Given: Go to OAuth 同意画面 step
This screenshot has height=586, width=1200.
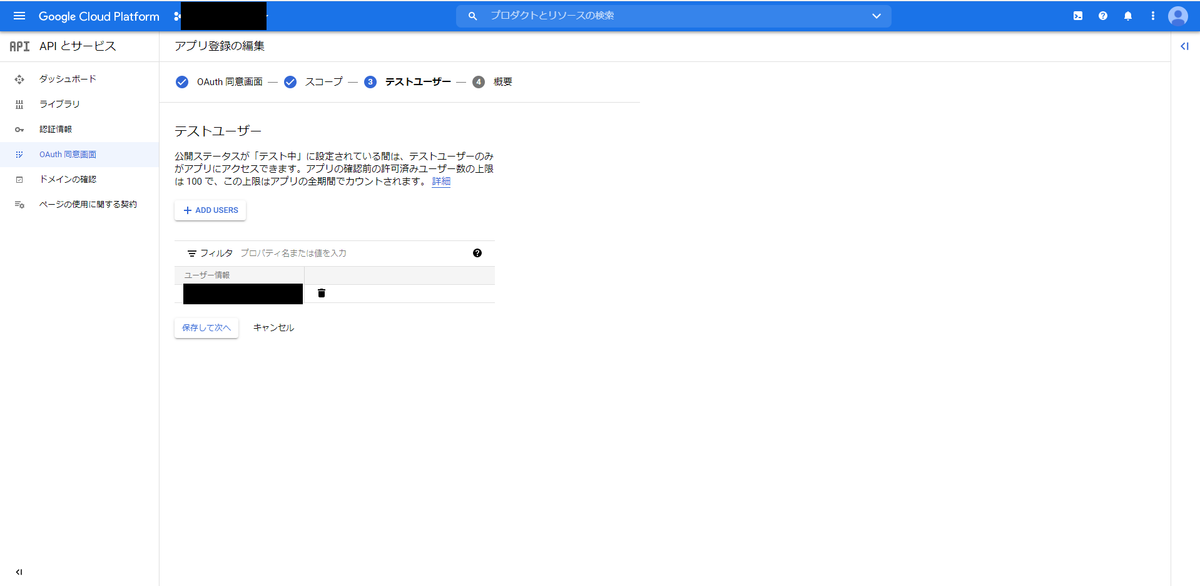Looking at the screenshot, I should click(x=219, y=82).
